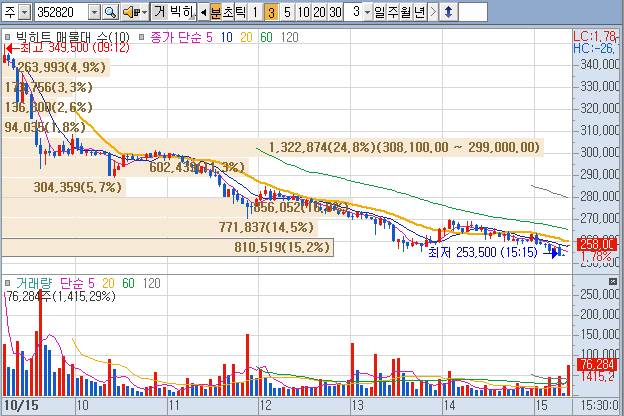Switch to the 일 daily chart
Viewport: 624px width, 416px height.
tap(379, 13)
